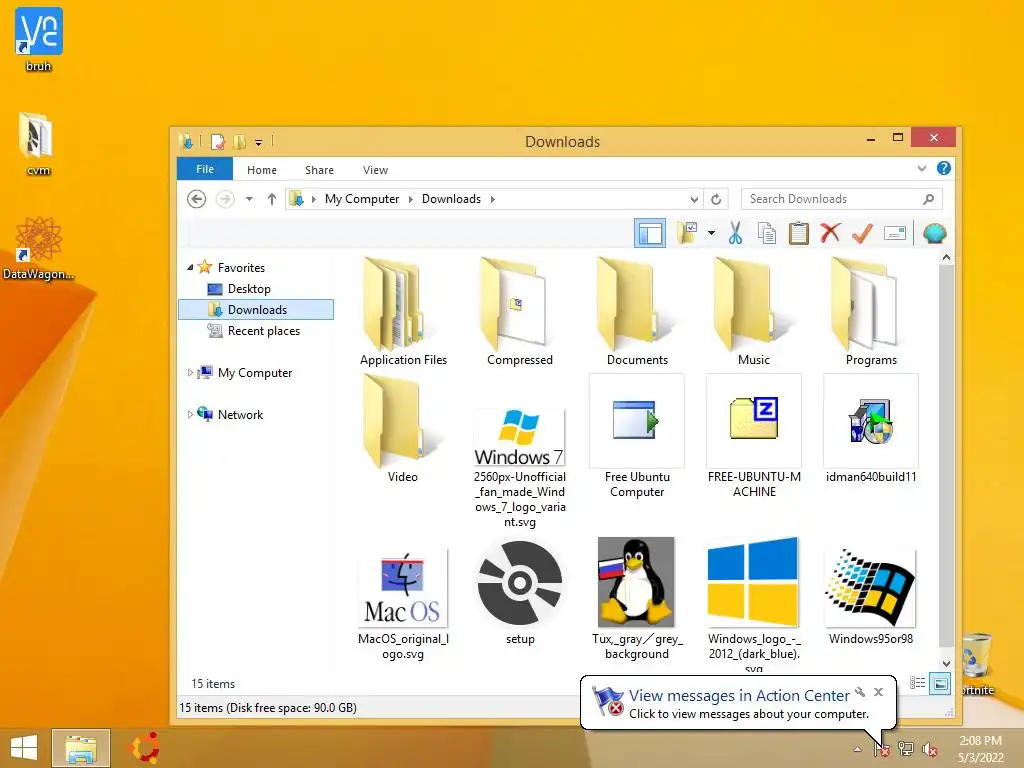Select the Music folder
Viewport: 1024px width, 768px height.
tap(754, 312)
